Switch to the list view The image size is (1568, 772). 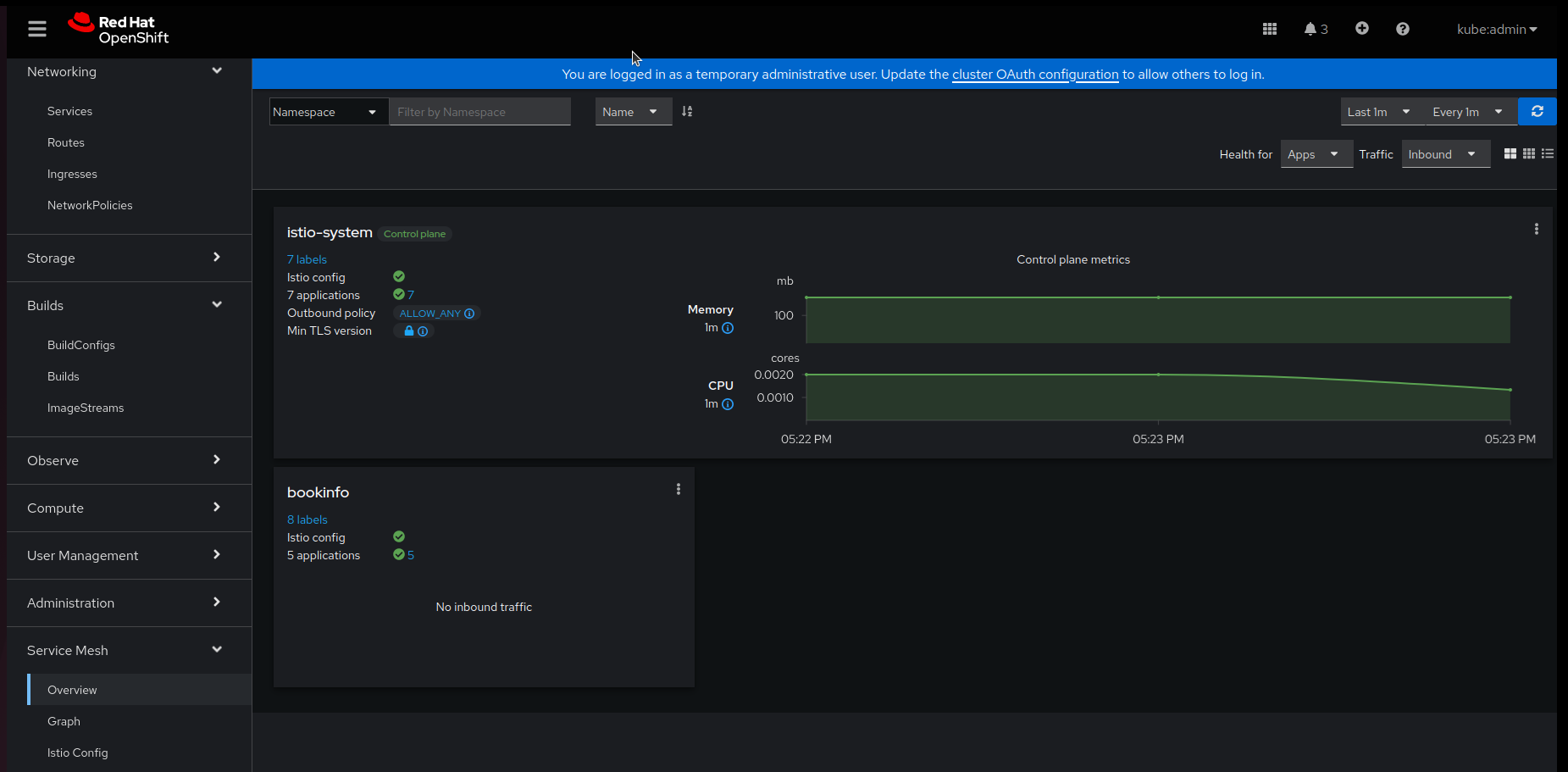(x=1548, y=154)
